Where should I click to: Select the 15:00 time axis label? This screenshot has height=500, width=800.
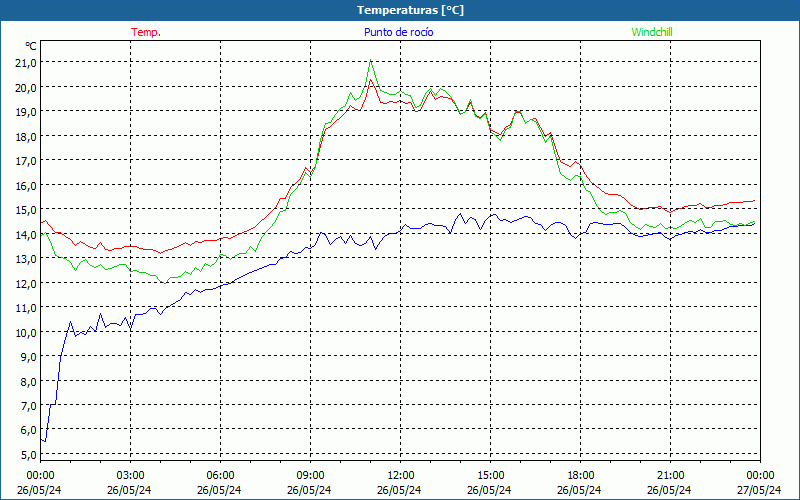coord(490,475)
